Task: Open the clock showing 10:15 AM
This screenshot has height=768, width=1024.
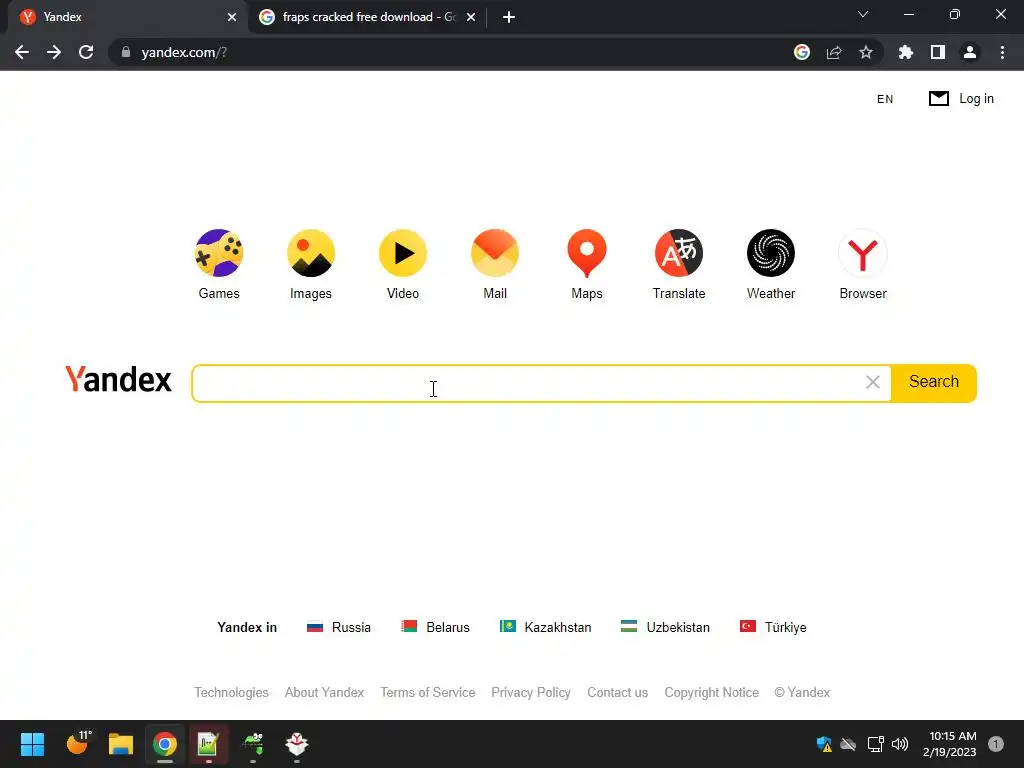Action: click(x=950, y=744)
